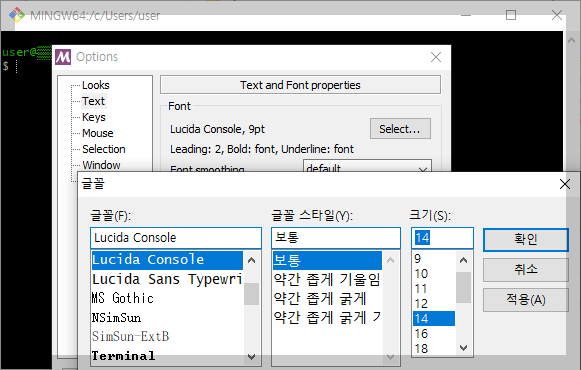Click the Leading: 2, Bold: font text line

(262, 149)
